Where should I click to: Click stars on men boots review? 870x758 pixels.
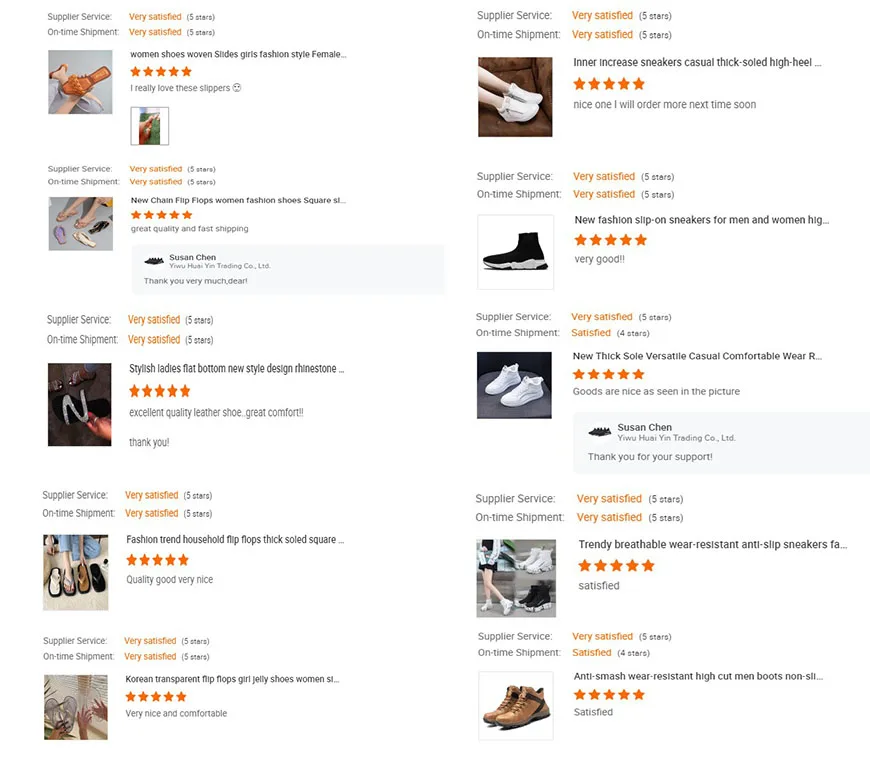tap(609, 694)
